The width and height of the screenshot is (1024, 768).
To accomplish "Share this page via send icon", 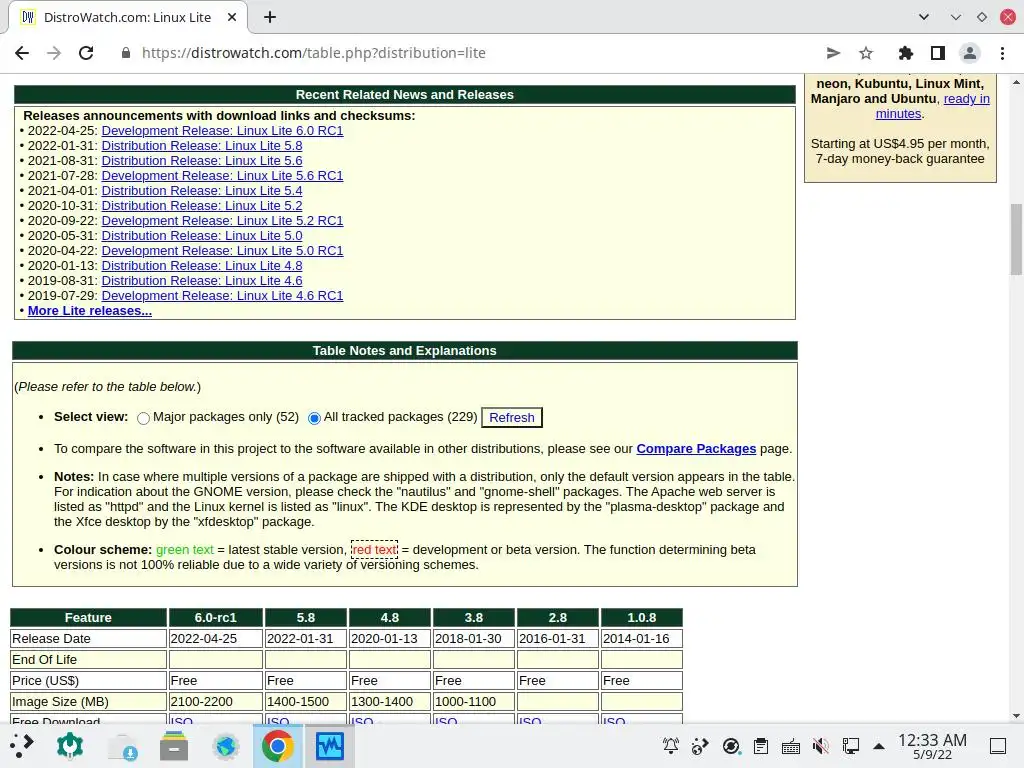I will [833, 53].
